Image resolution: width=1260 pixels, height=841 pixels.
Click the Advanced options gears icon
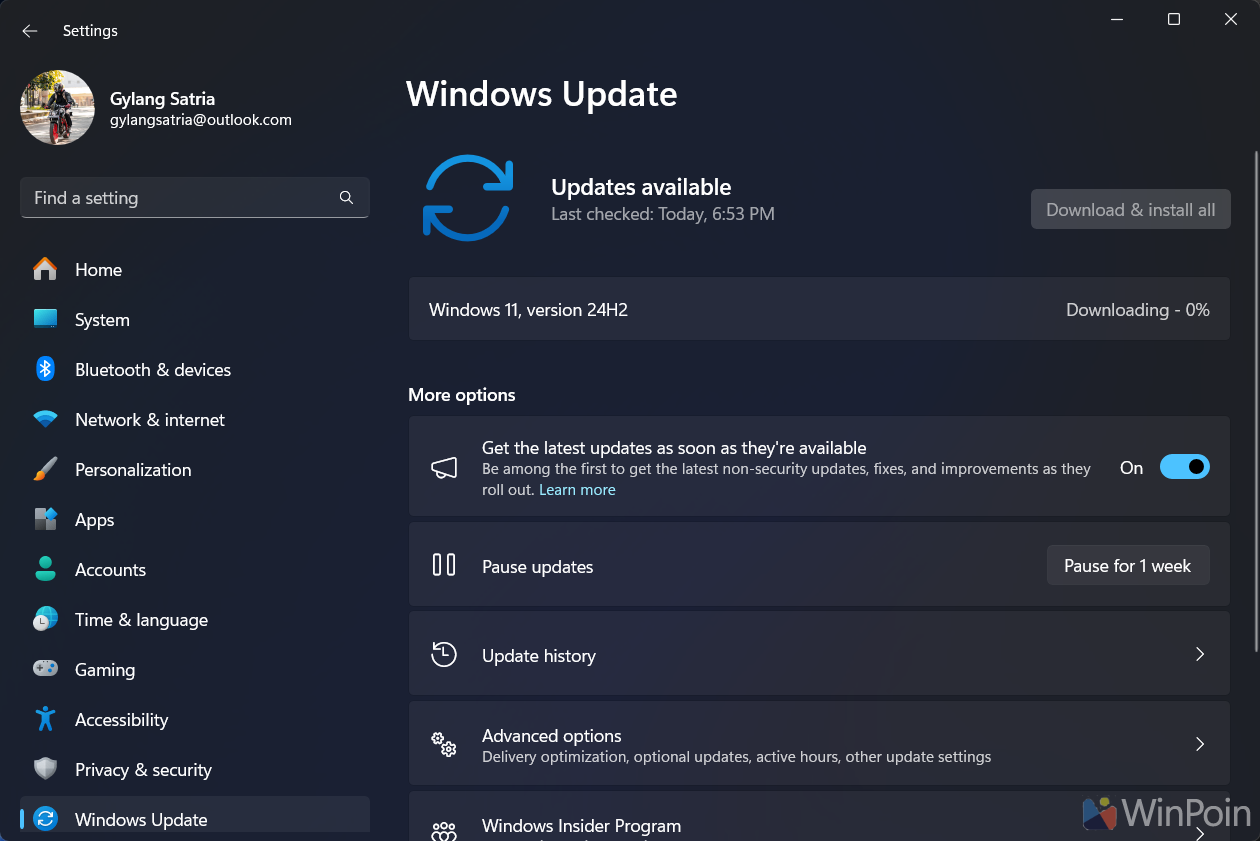click(x=444, y=744)
